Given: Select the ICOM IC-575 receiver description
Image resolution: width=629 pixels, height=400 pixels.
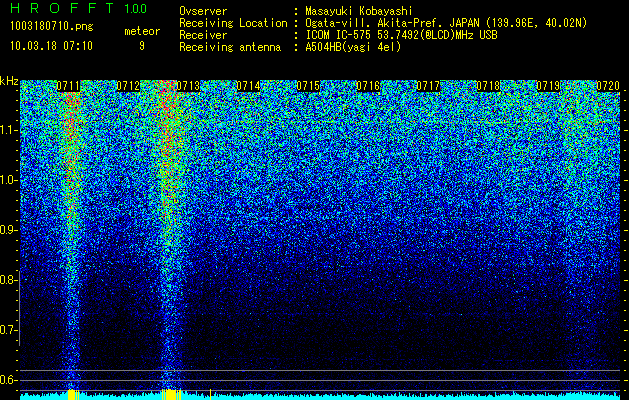Looking at the screenshot, I should (x=401, y=35).
